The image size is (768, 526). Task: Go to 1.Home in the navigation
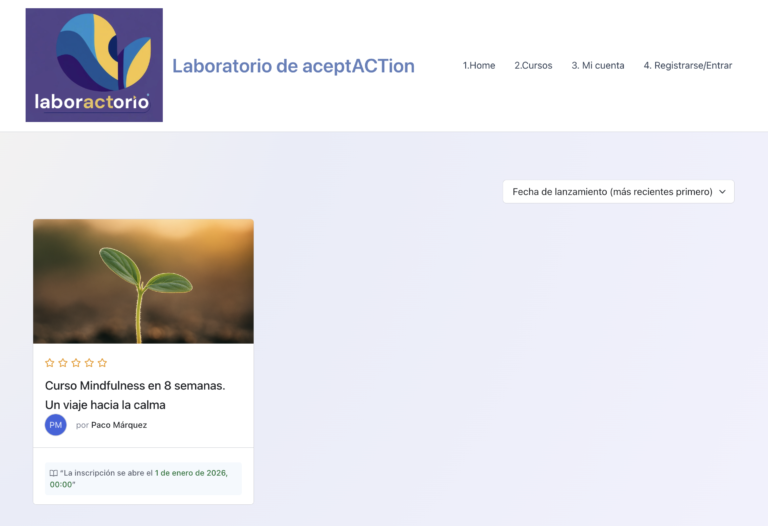point(479,66)
